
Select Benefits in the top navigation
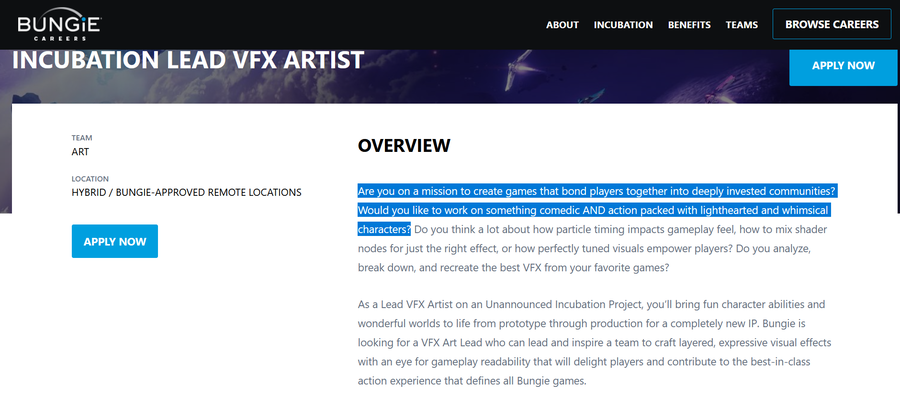(689, 25)
